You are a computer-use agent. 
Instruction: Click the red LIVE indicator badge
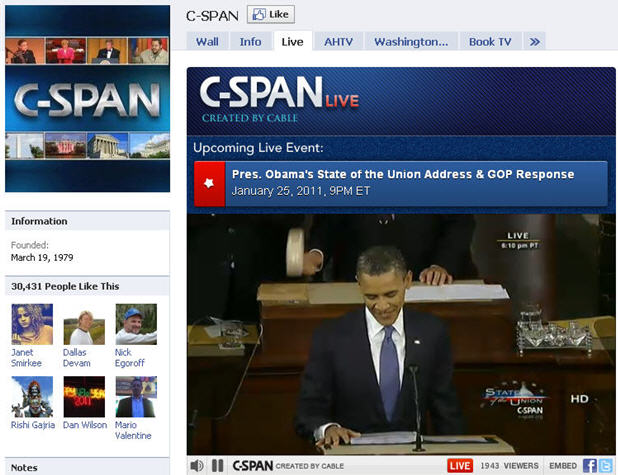click(x=460, y=465)
